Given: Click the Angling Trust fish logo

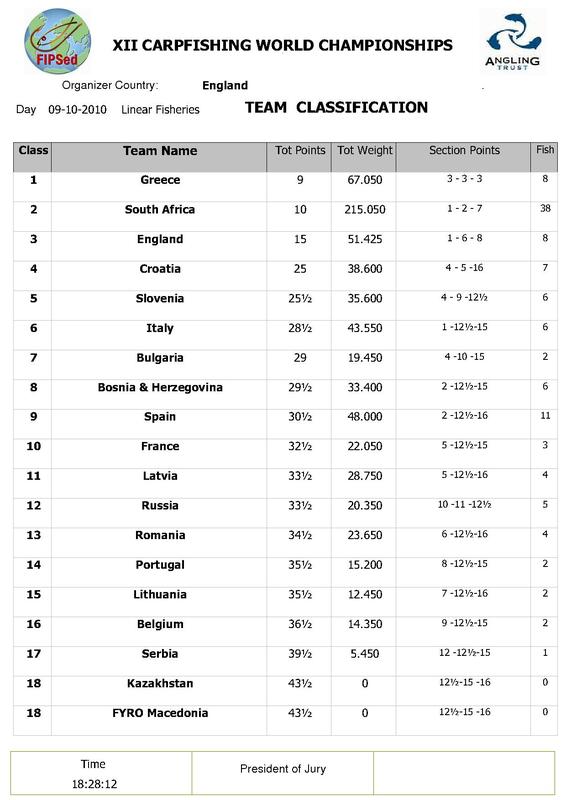Looking at the screenshot, I should coord(512,41).
